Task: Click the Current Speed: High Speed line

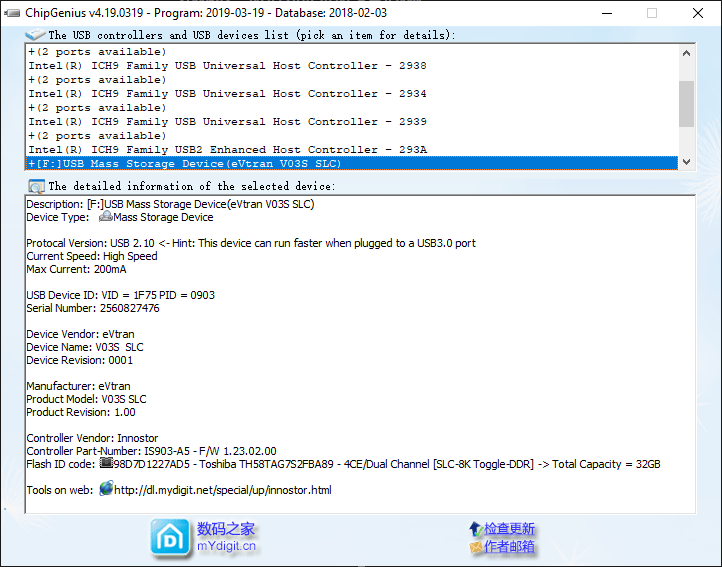Action: pyautogui.click(x=92, y=256)
